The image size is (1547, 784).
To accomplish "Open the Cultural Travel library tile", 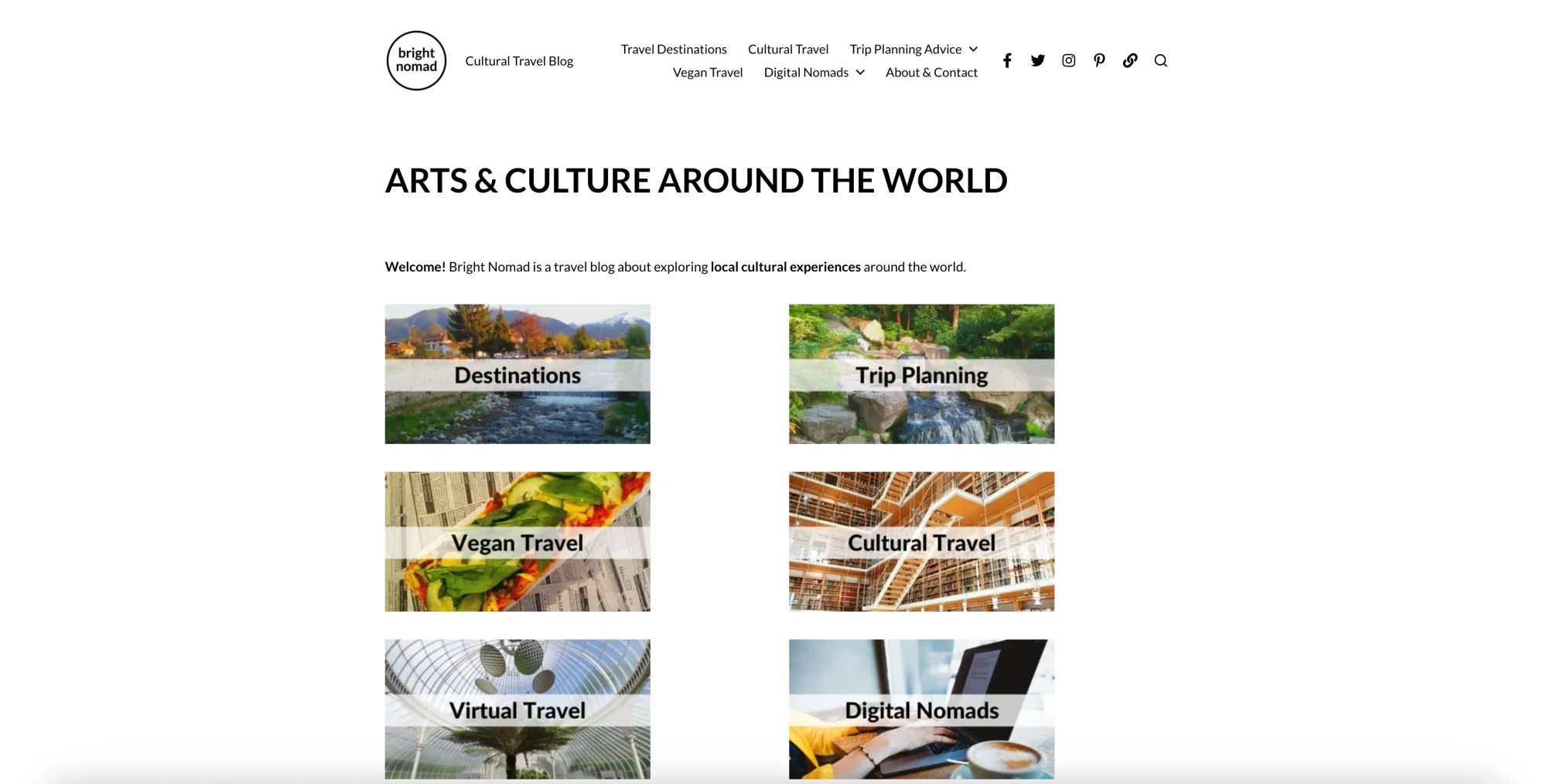I will pos(921,541).
